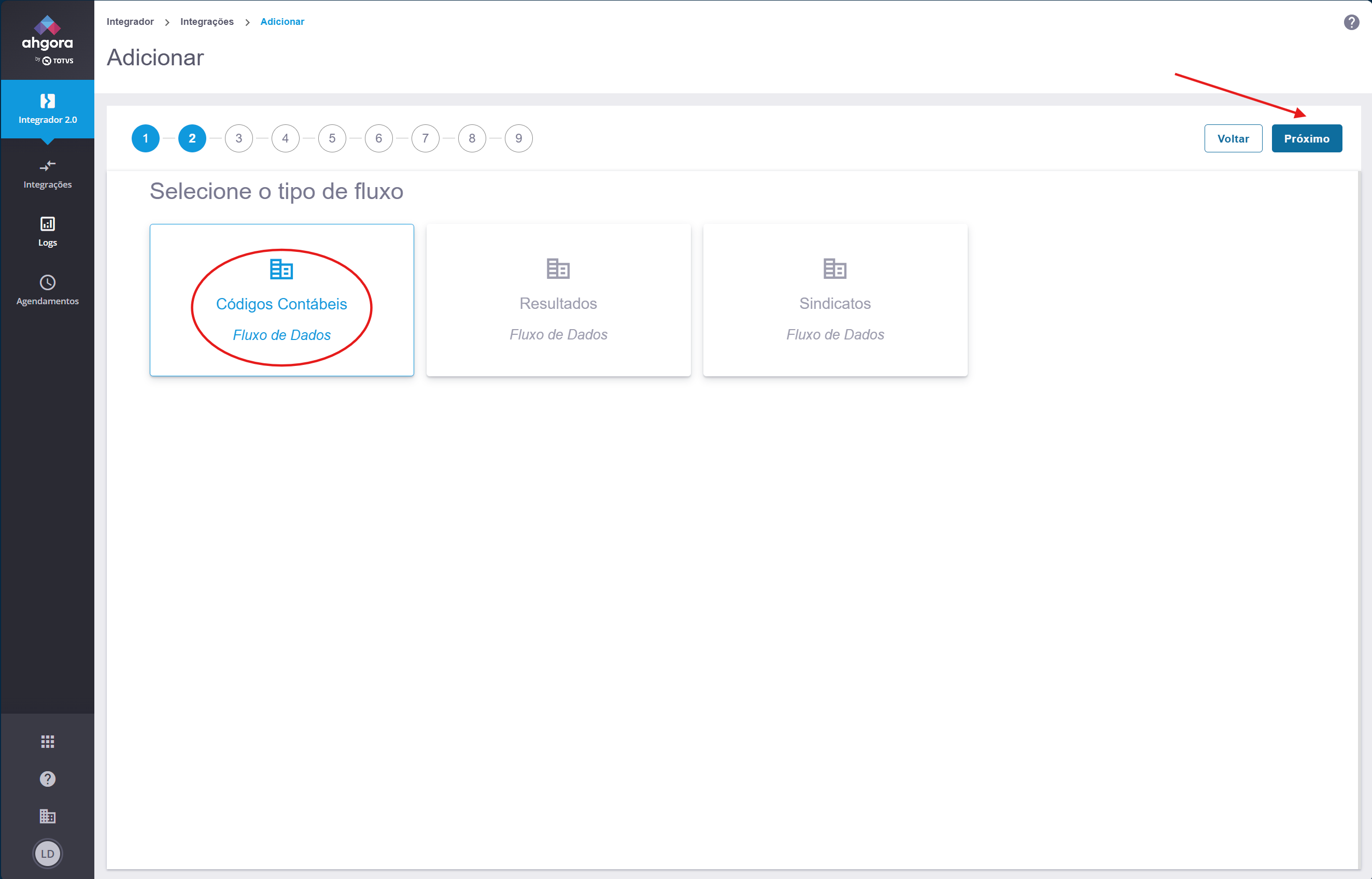This screenshot has height=879, width=1372.
Task: Open the apps grid icon
Action: (47, 742)
